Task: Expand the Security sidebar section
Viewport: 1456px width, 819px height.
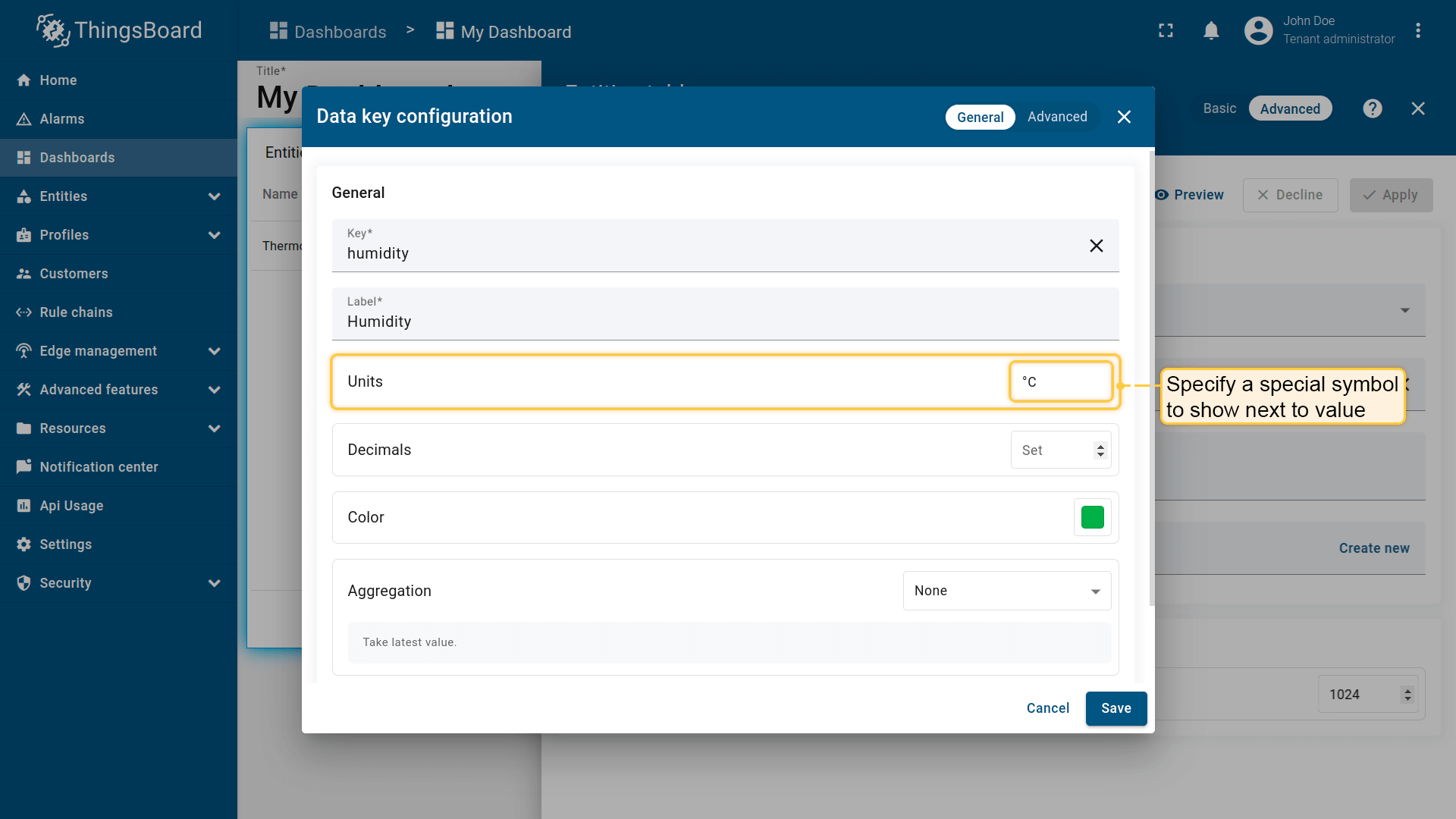Action: (215, 583)
